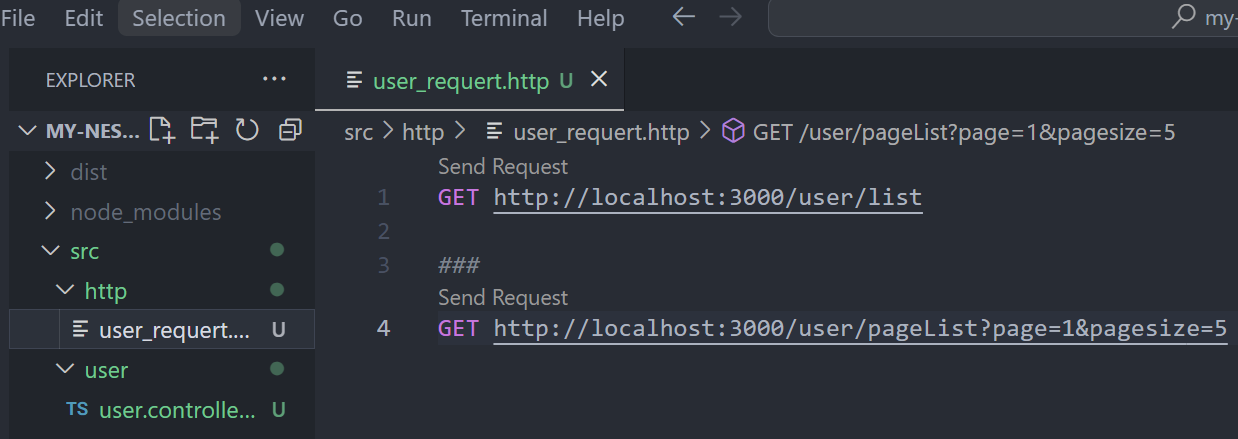Collapse all folders in Explorer
This screenshot has width=1238, height=439.
click(x=290, y=129)
